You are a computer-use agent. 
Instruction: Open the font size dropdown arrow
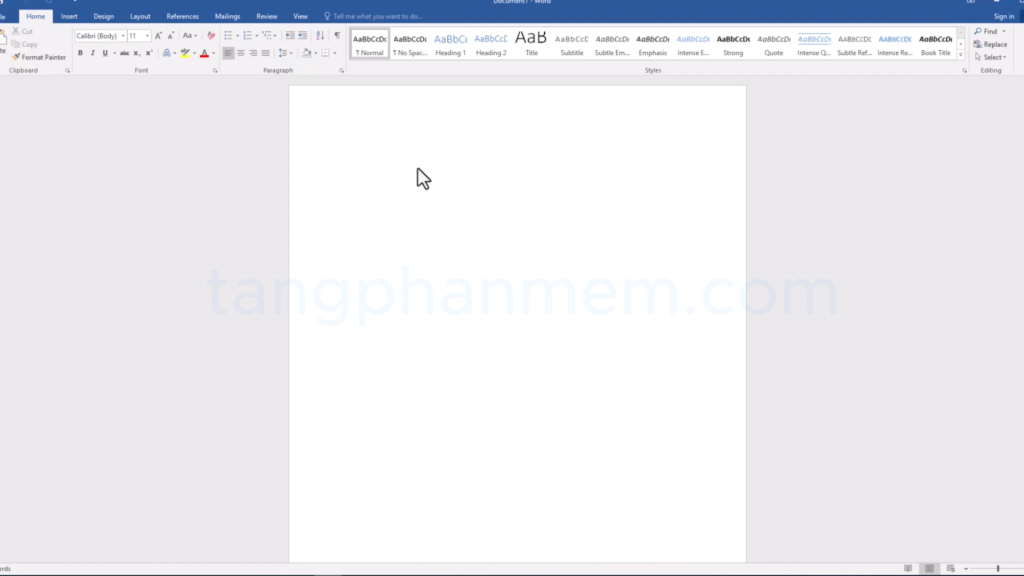pos(147,36)
